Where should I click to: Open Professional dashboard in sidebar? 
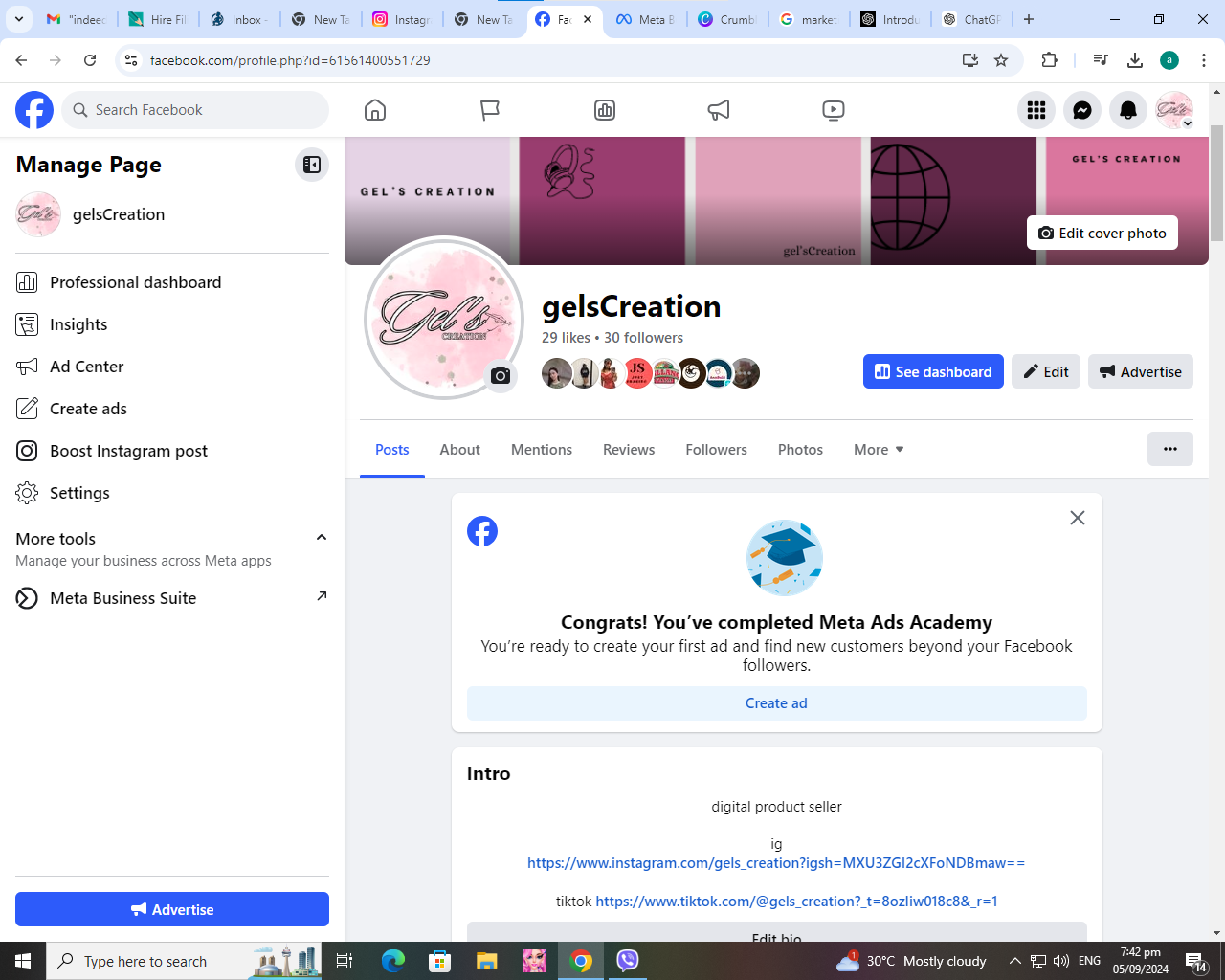click(172, 282)
